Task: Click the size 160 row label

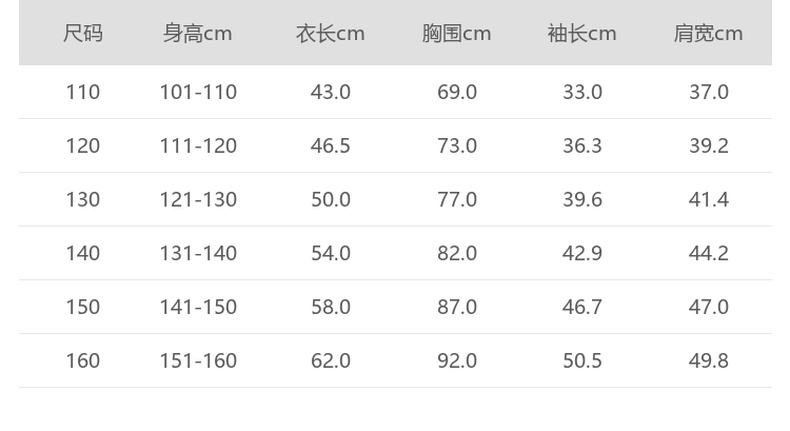Action: [x=83, y=361]
